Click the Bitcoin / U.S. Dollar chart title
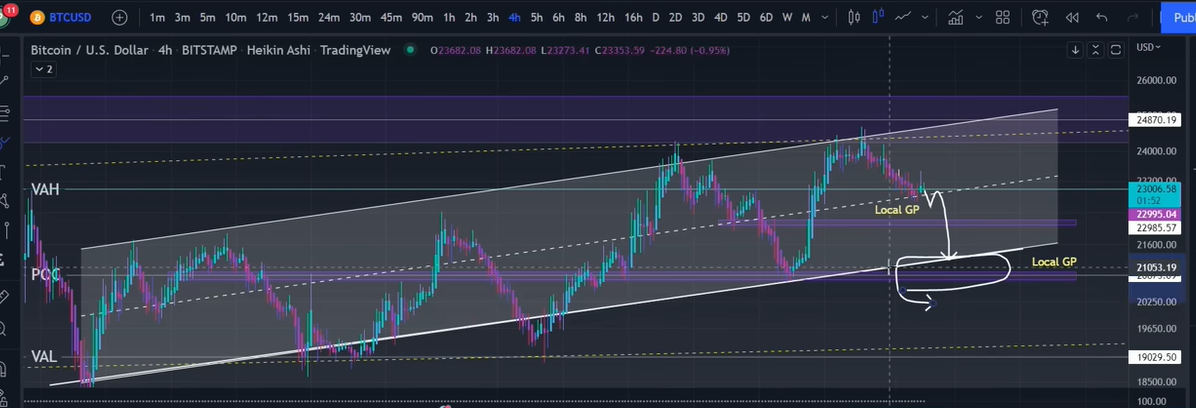 pyautogui.click(x=89, y=50)
